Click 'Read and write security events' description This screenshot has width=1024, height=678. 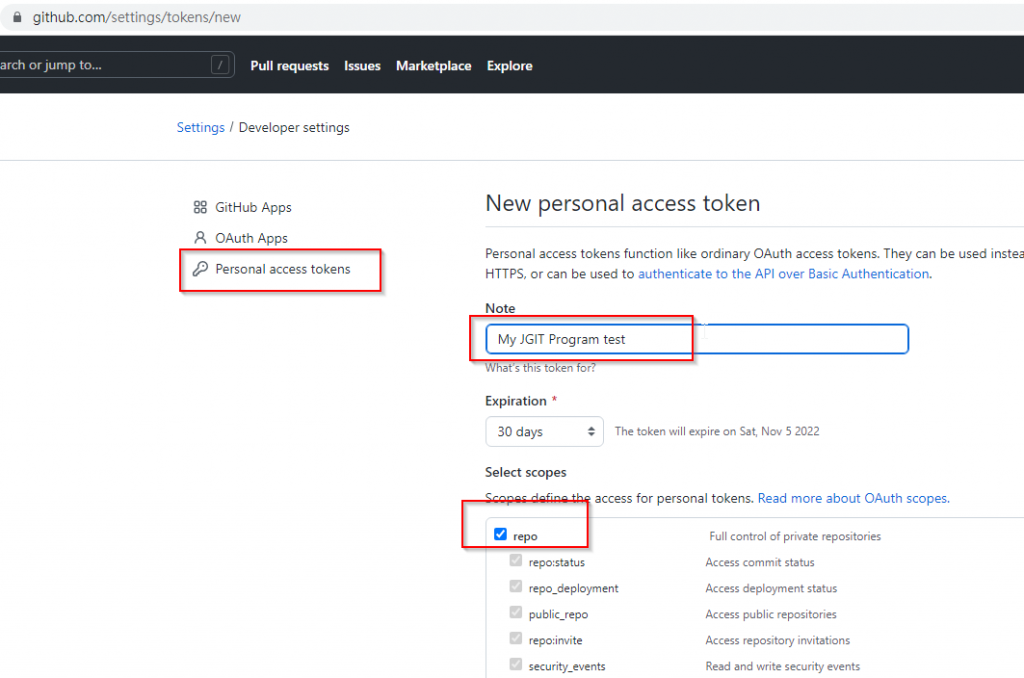[782, 666]
